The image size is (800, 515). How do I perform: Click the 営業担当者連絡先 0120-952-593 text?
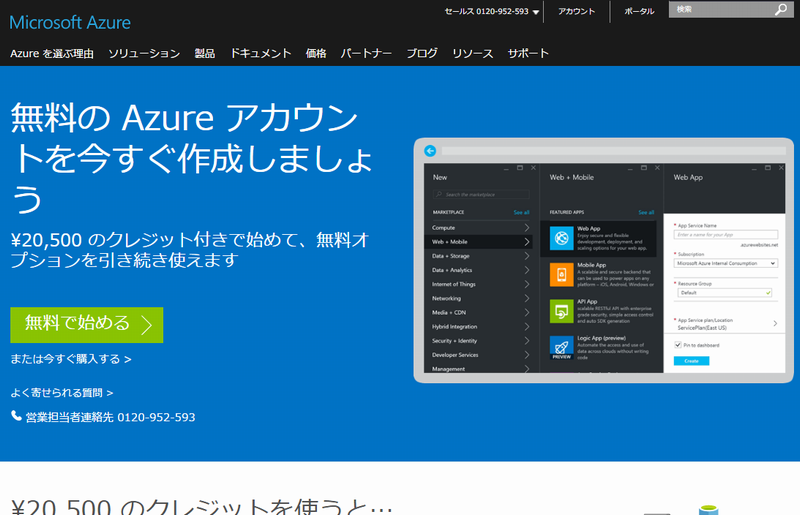[110, 418]
